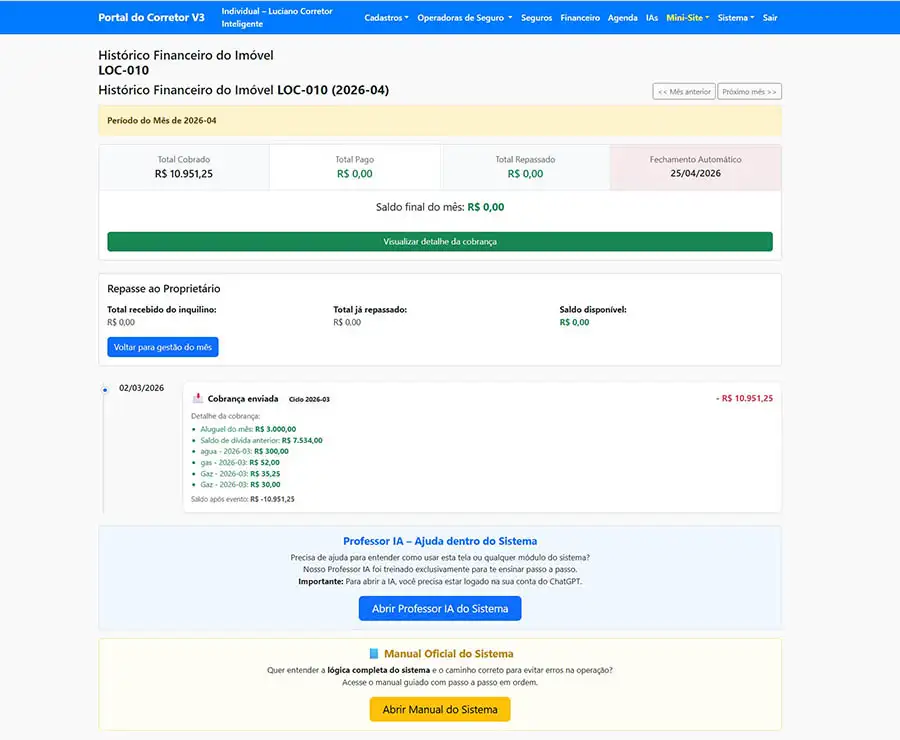This screenshot has height=740, width=900.
Task: Expand the Operadoras de Seguro menu
Action: [464, 18]
